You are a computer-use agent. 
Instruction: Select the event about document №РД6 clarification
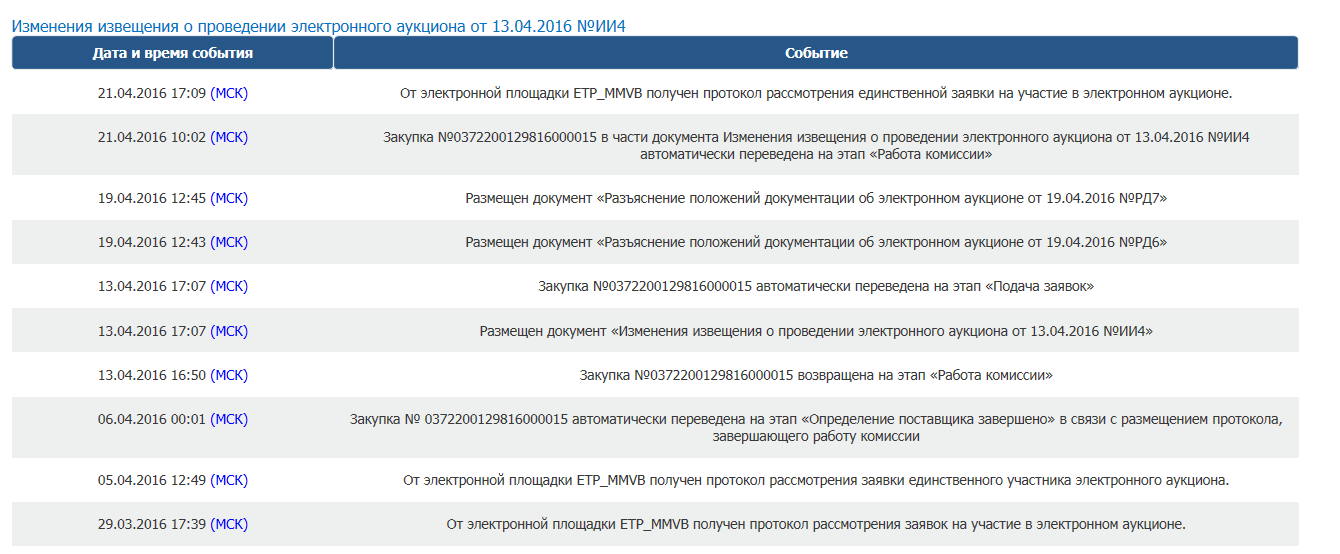tap(816, 242)
